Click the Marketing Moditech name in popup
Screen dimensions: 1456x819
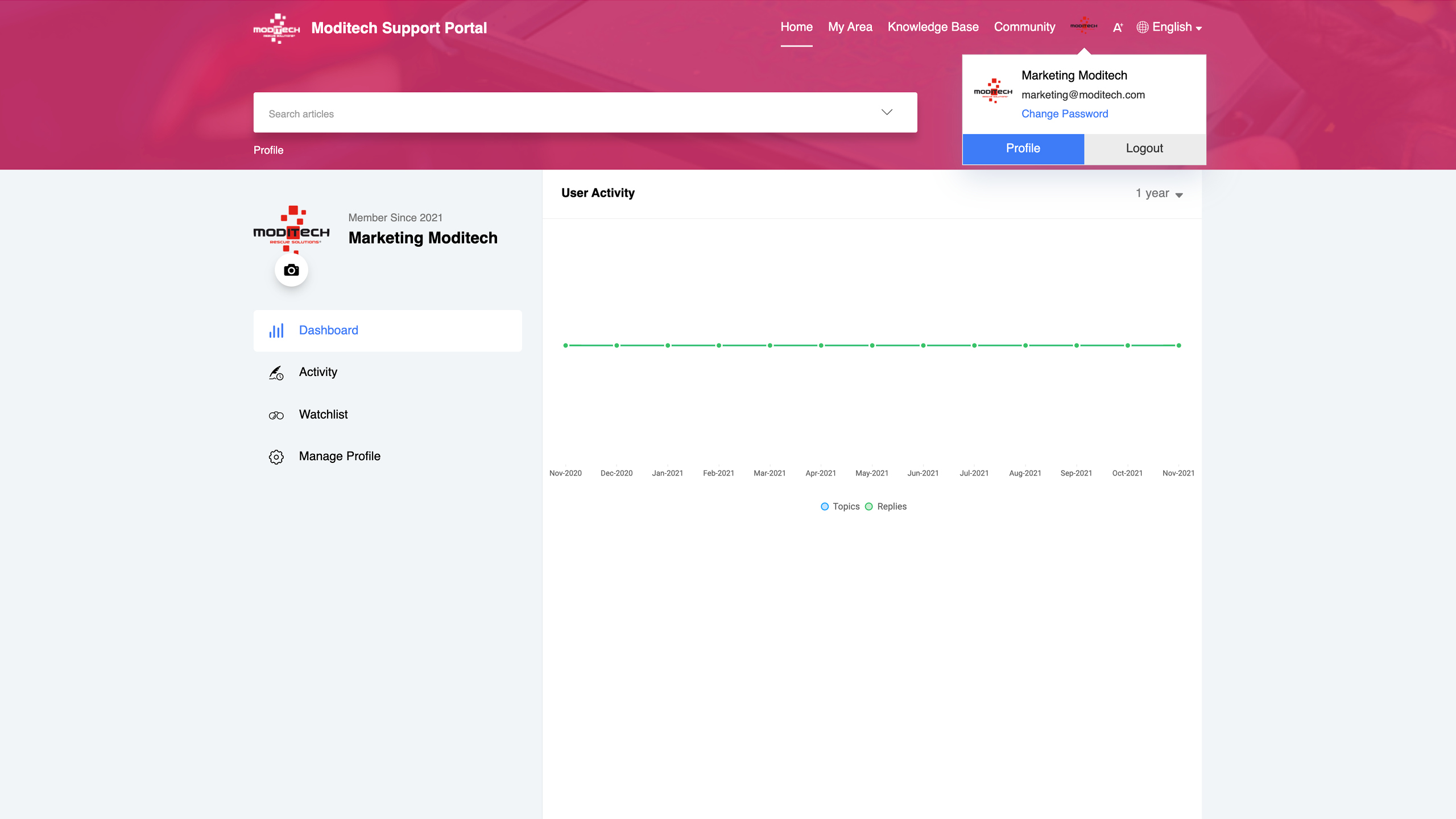(x=1074, y=76)
